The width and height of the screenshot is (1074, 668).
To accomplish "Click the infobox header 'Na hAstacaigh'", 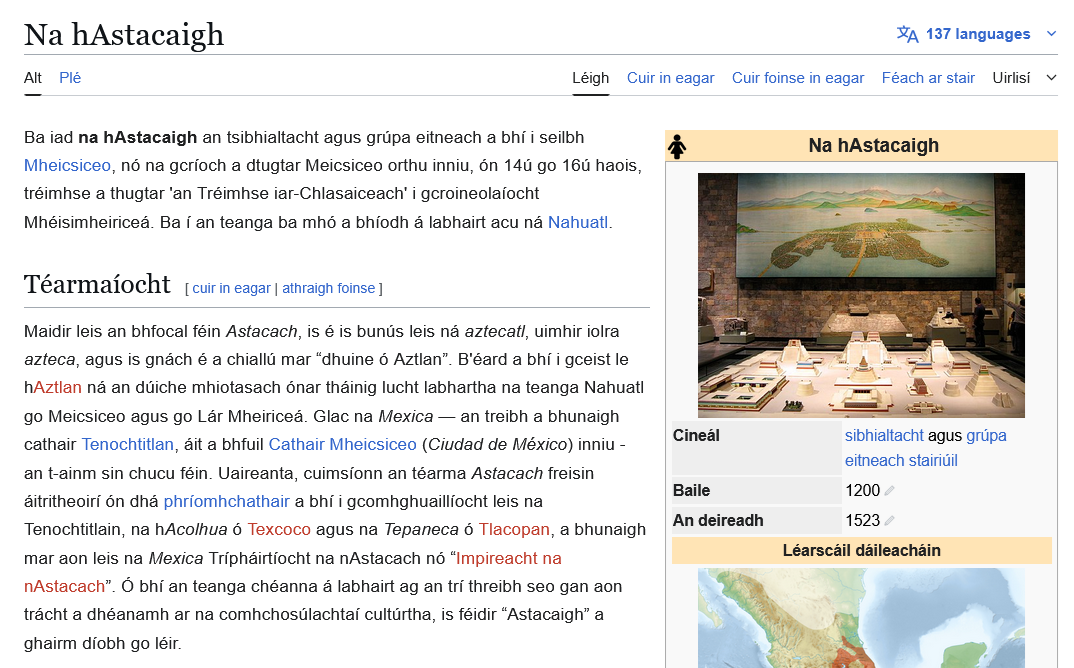I will (x=873, y=145).
